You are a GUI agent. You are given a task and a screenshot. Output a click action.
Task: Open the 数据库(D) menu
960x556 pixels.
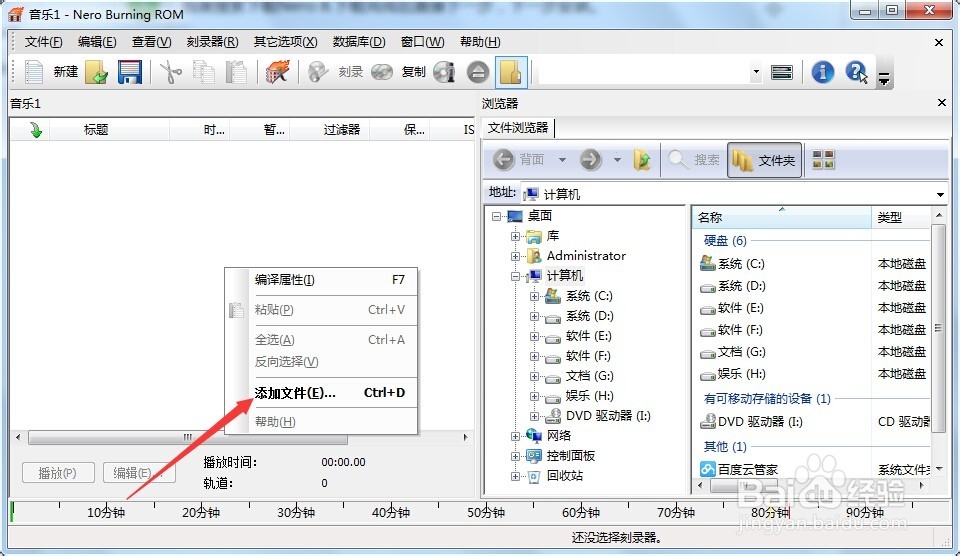coord(359,42)
